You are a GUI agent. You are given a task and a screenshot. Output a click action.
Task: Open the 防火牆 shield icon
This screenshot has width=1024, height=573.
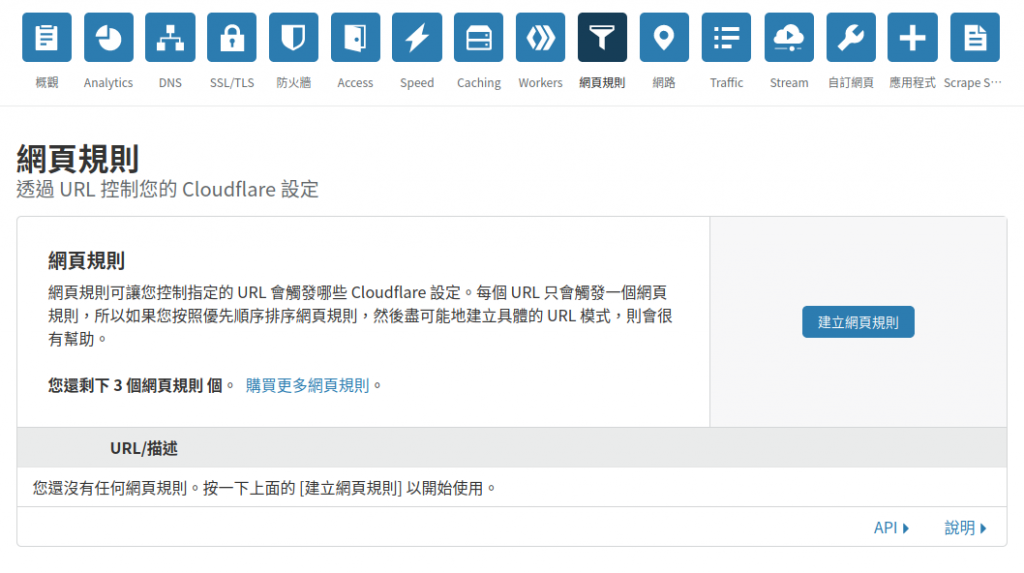click(x=293, y=37)
